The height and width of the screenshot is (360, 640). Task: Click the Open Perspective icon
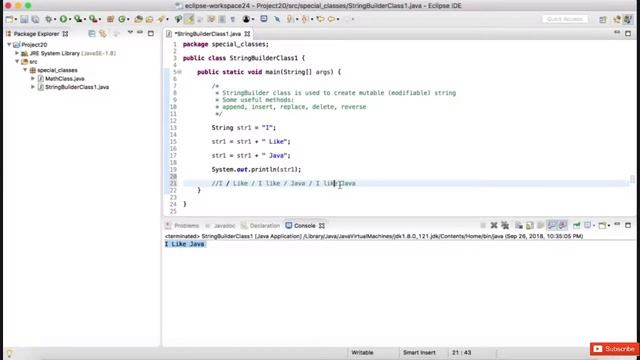coord(603,19)
